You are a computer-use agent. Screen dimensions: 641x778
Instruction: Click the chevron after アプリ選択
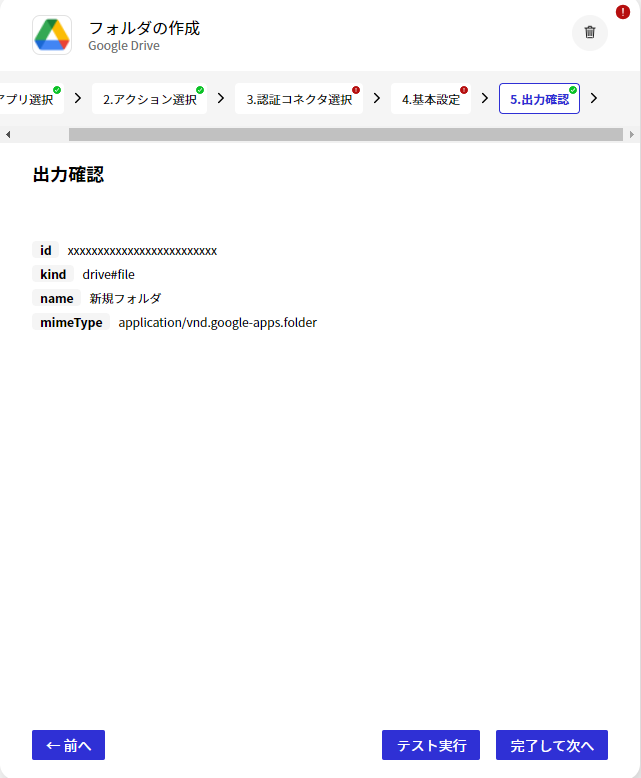tap(78, 98)
